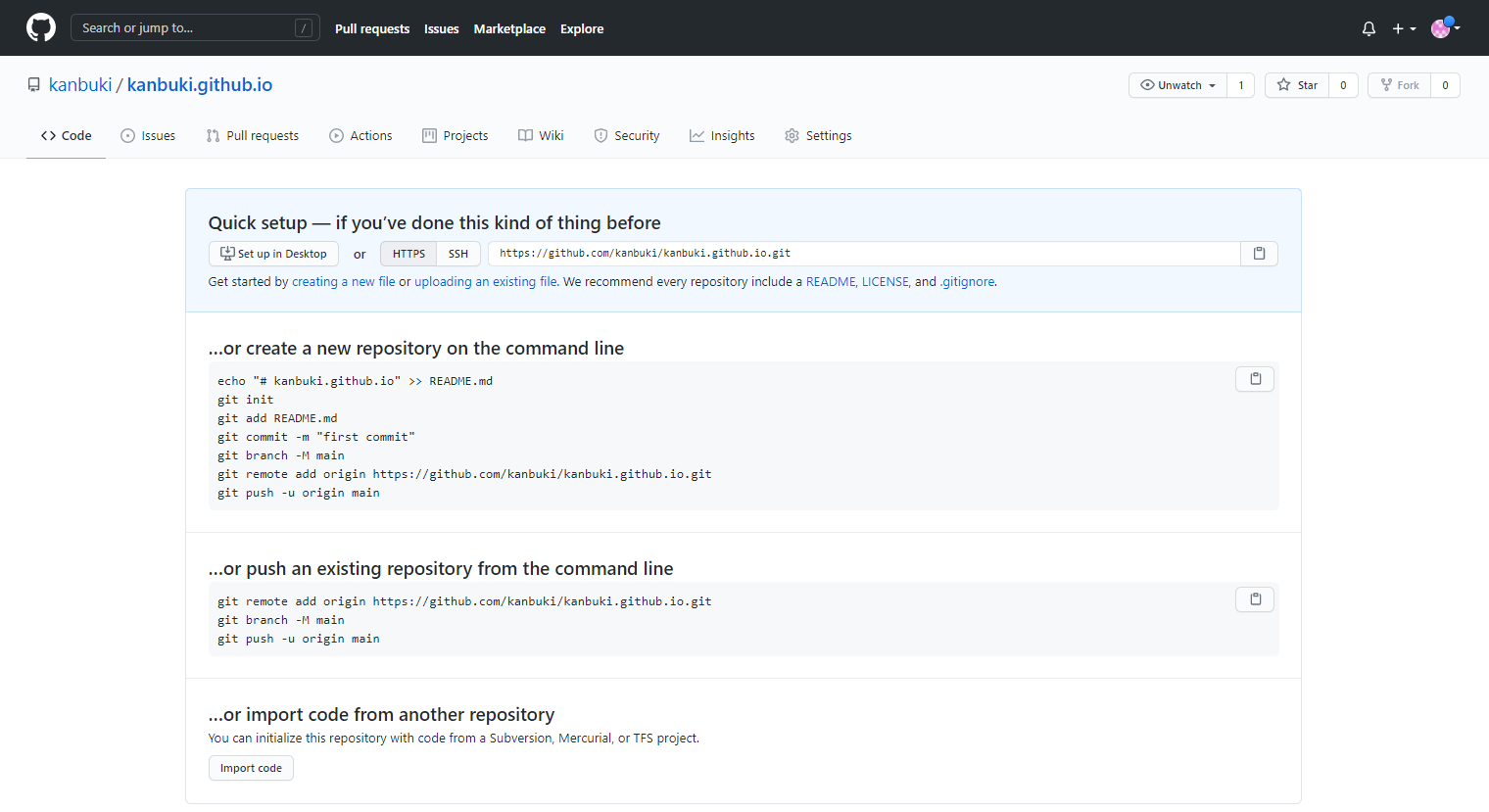Click the 'git commit -m "first commit"' line
The width and height of the screenshot is (1489, 812).
(316, 437)
